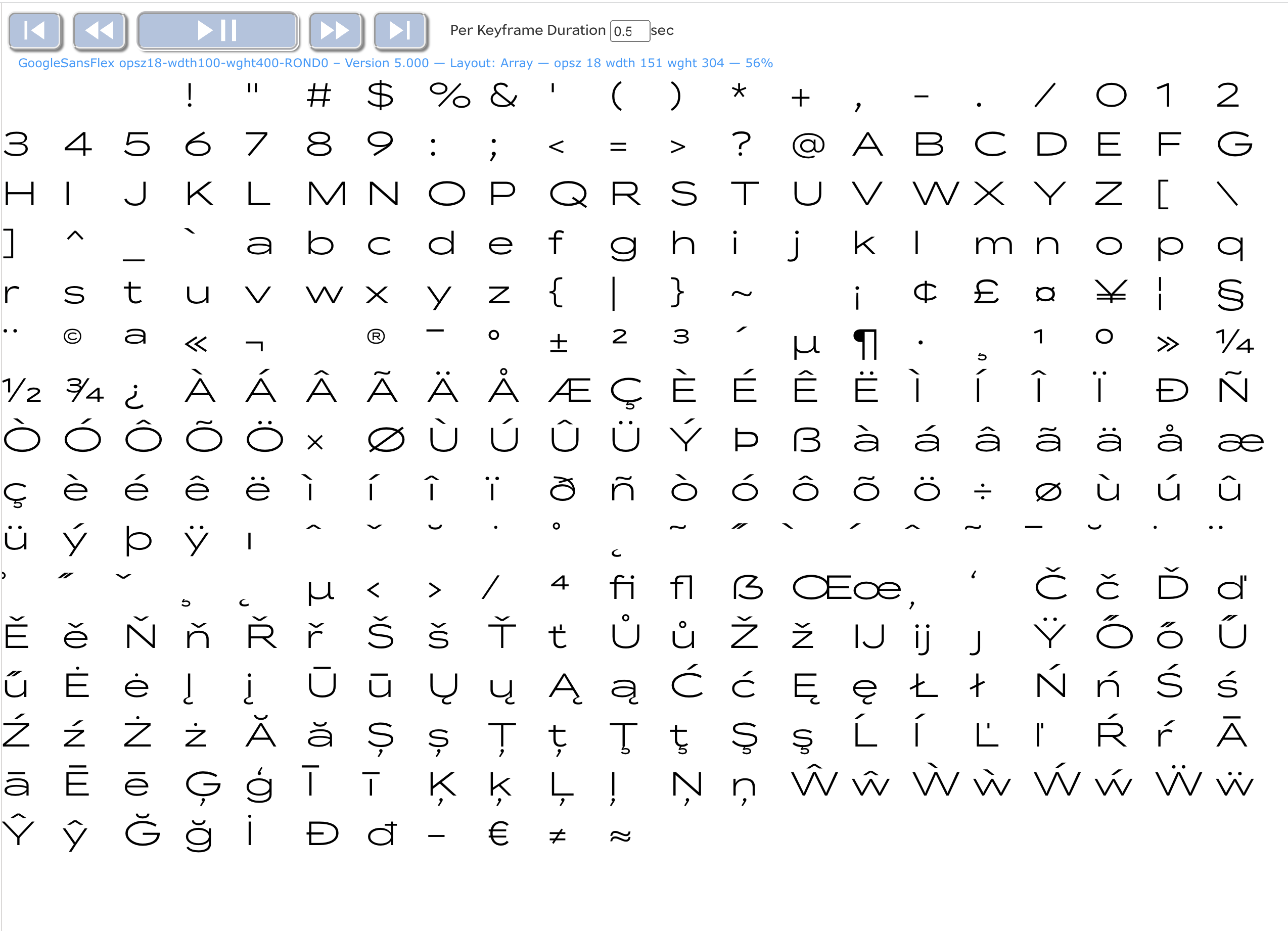Click the '±' plus-minus glyph

pos(559,342)
